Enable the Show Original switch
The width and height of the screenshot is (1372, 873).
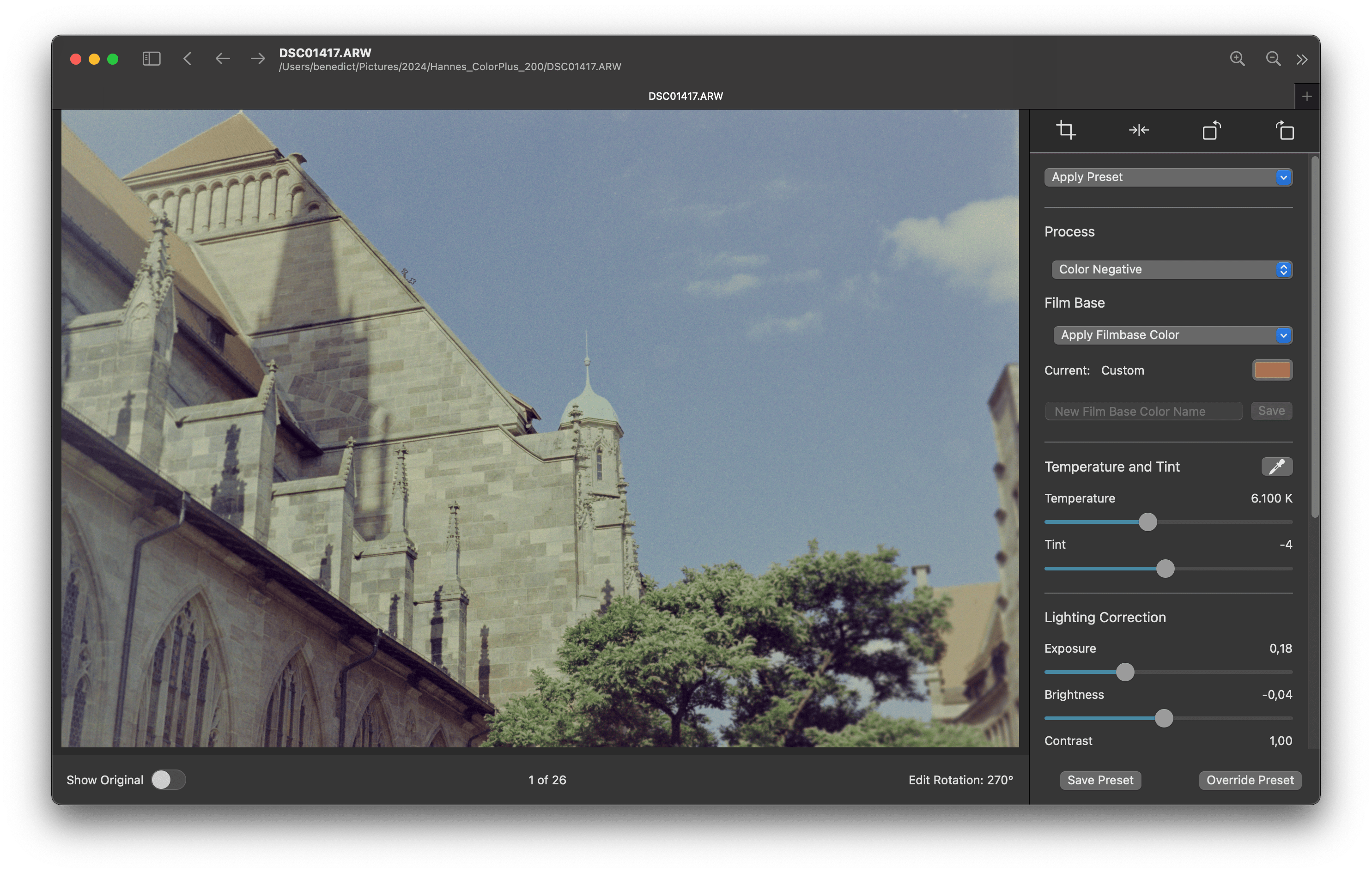[x=168, y=780]
